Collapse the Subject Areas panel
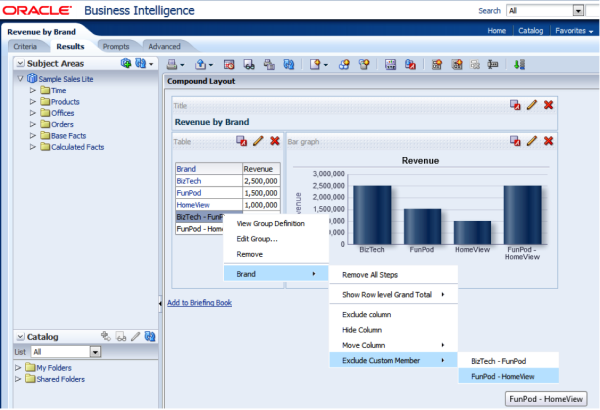Viewport: 600px width, 410px height. point(19,63)
